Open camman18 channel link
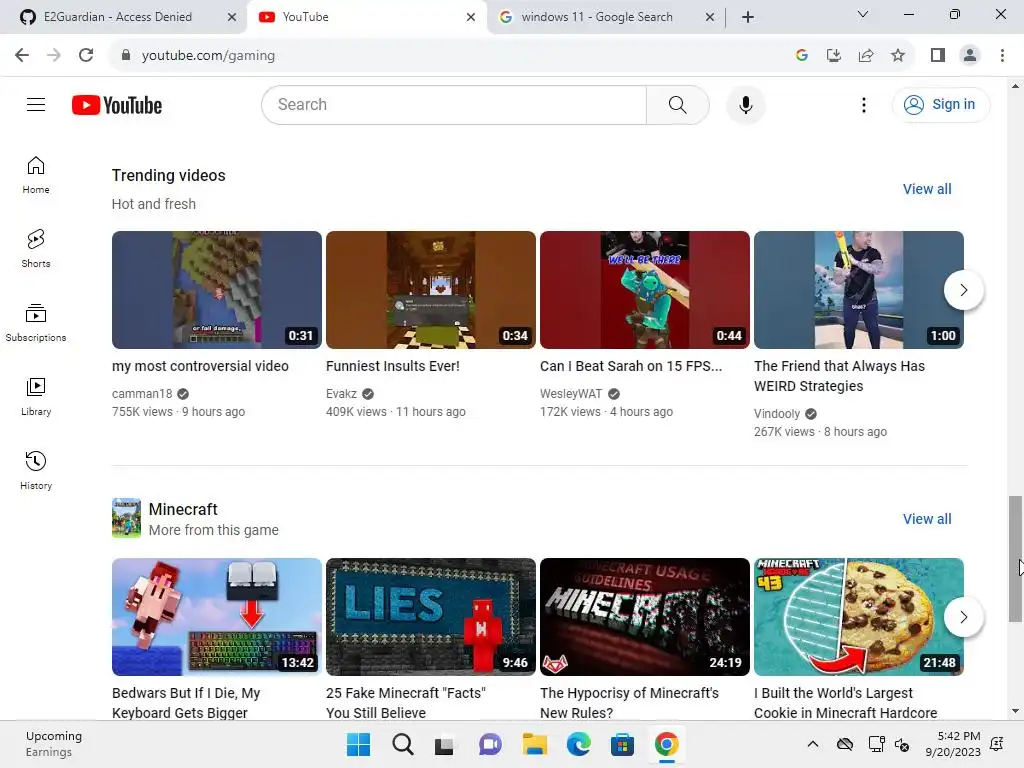The width and height of the screenshot is (1024, 768). [x=142, y=394]
